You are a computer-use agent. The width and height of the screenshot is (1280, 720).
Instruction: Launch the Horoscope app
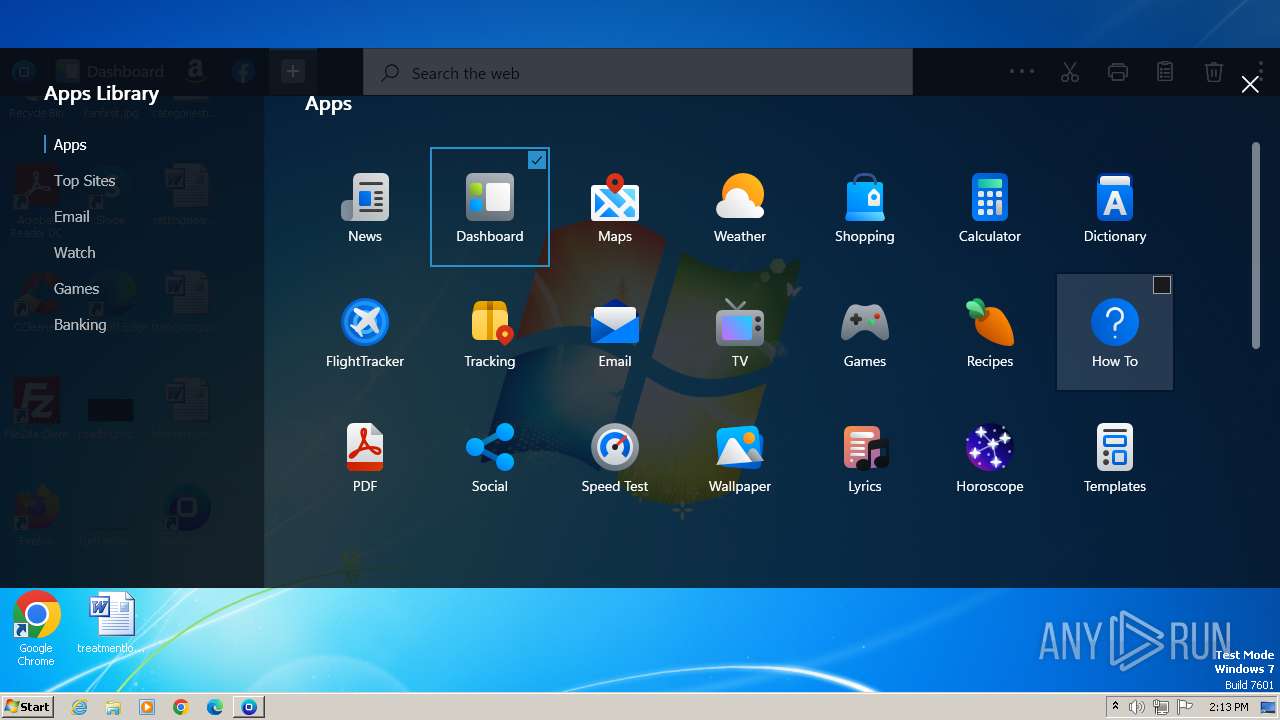[x=990, y=458]
